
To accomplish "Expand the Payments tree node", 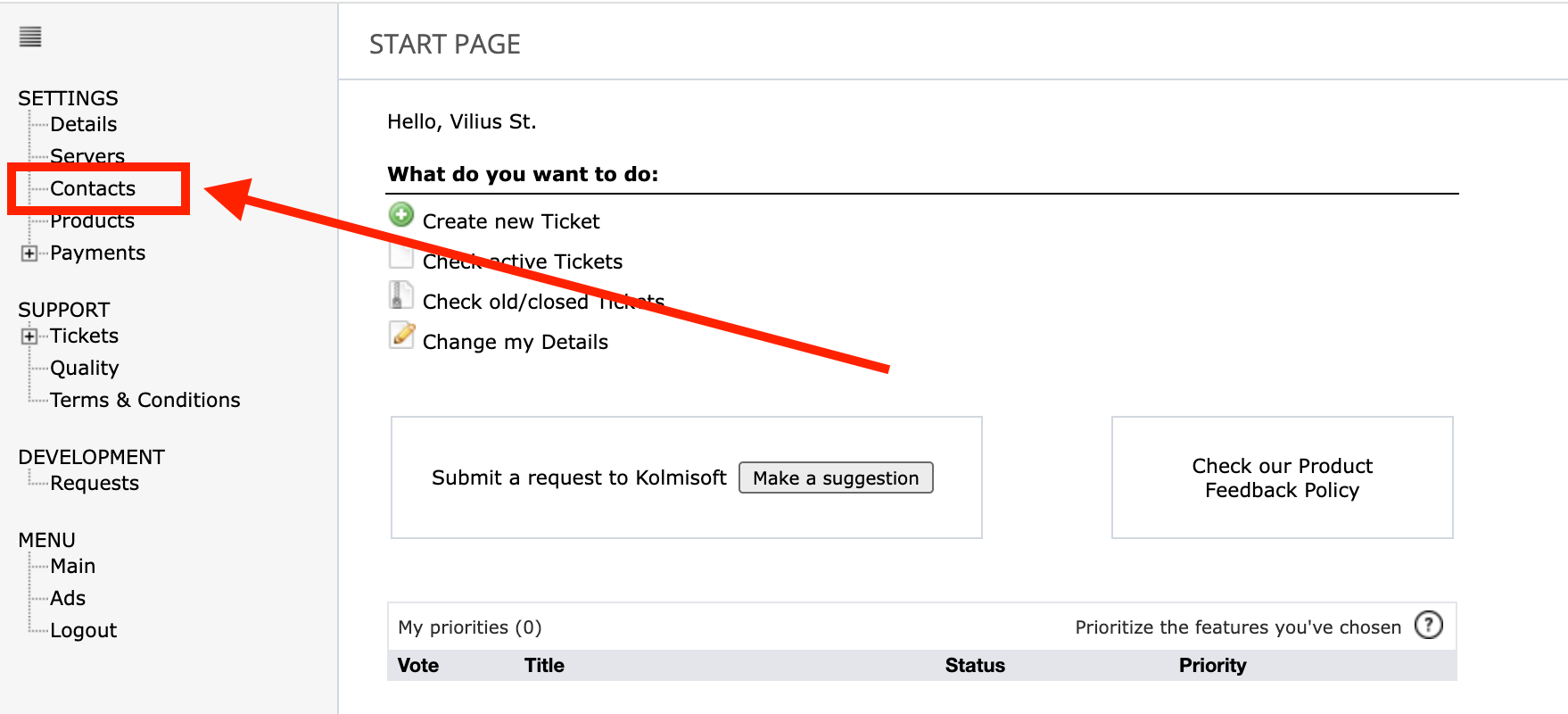I will [x=29, y=253].
